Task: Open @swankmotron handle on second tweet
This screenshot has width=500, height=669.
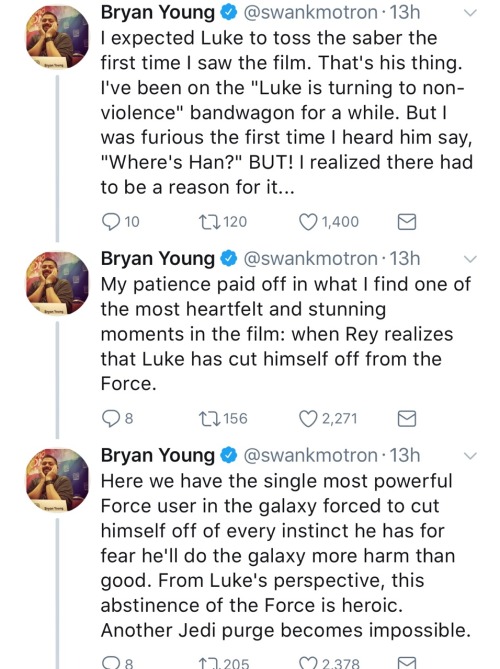Action: coord(310,259)
